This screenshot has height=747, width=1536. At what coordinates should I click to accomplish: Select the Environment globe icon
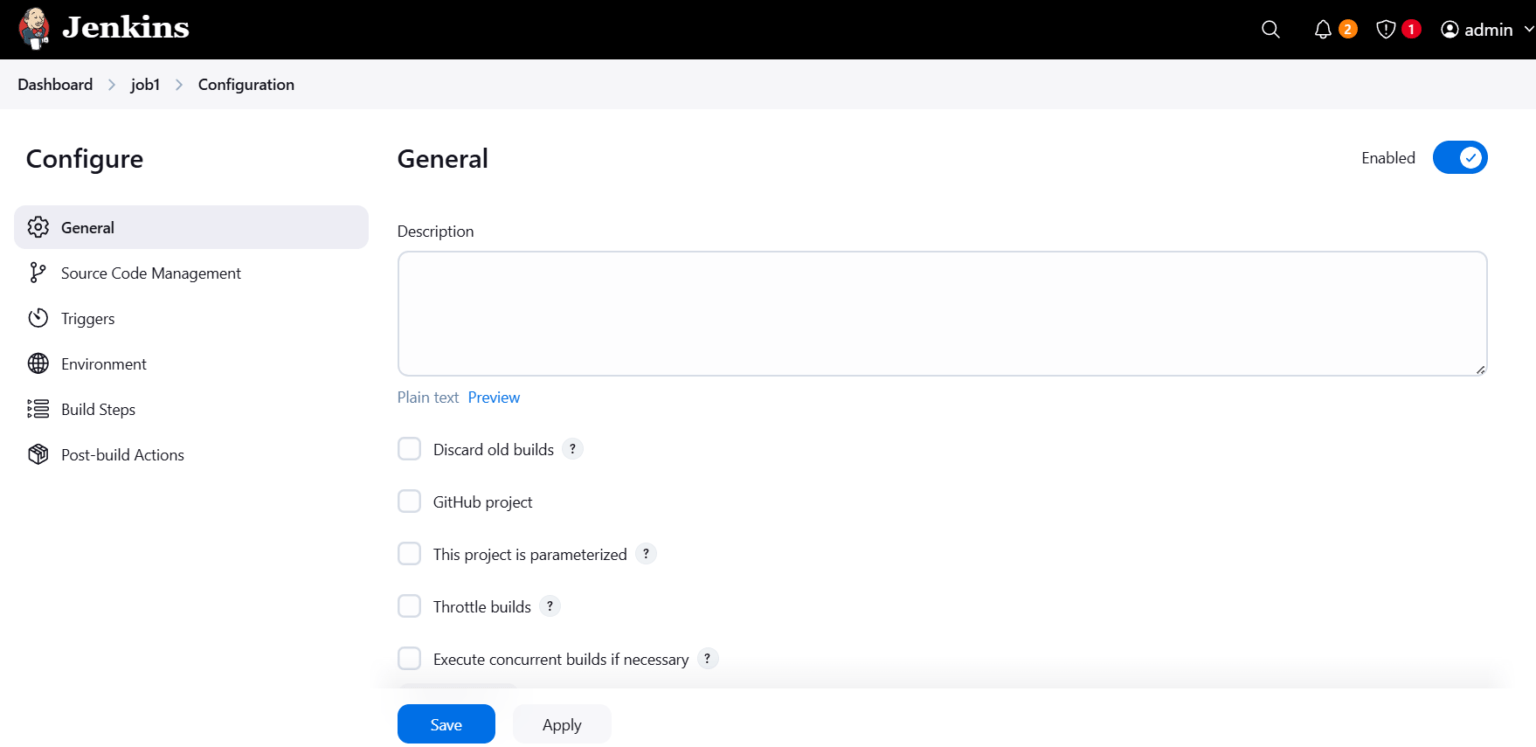point(37,363)
